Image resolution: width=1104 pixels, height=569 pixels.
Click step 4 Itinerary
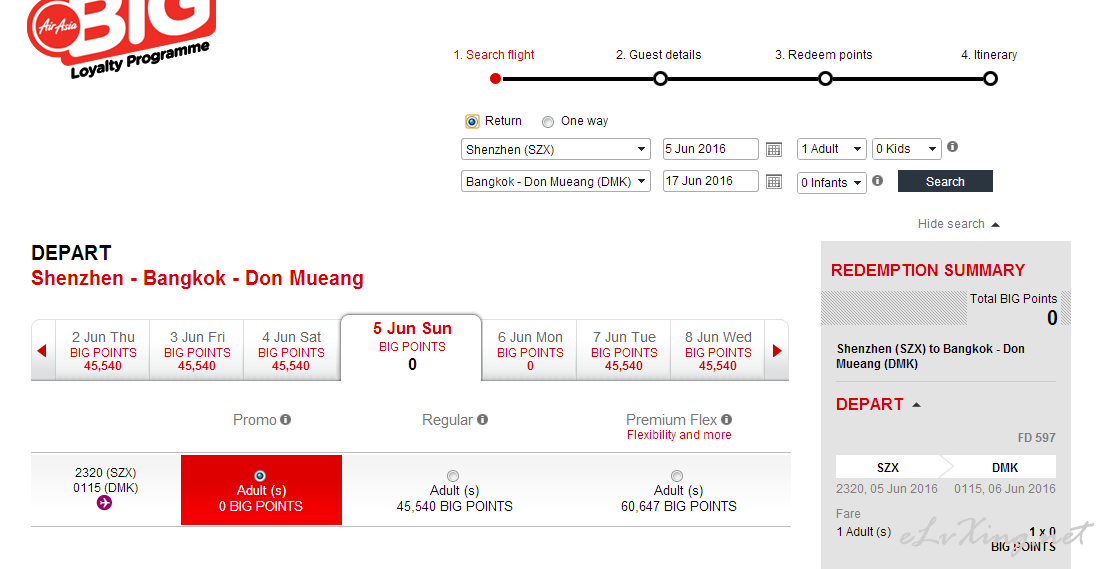[x=989, y=55]
